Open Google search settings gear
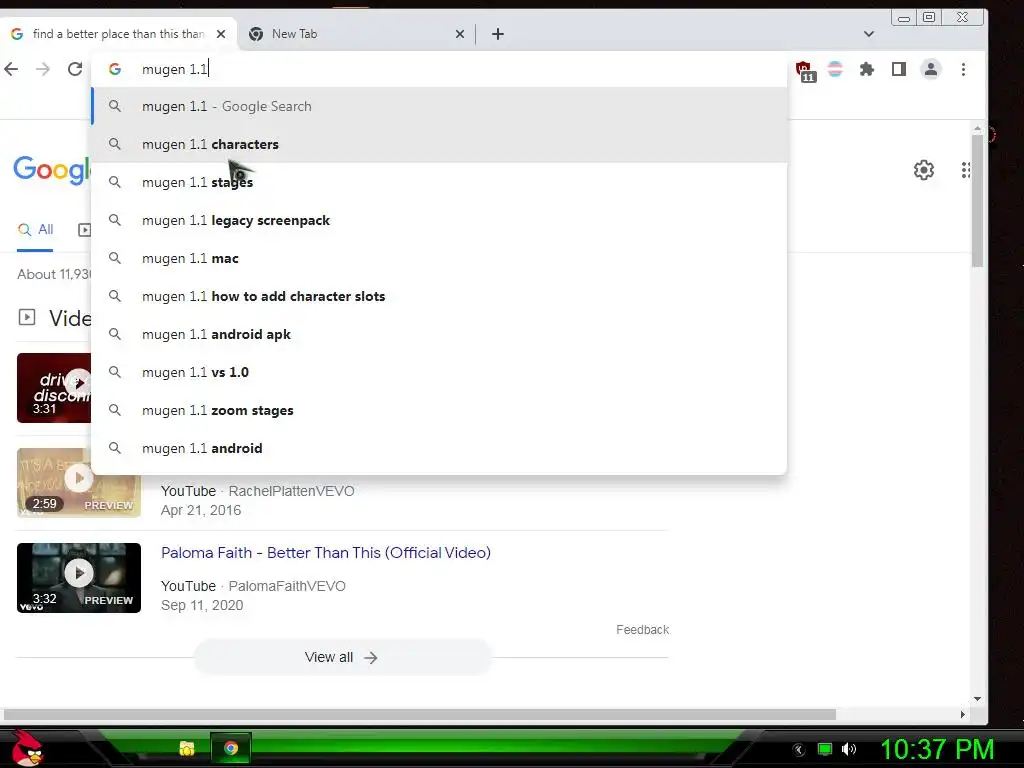 tap(923, 170)
